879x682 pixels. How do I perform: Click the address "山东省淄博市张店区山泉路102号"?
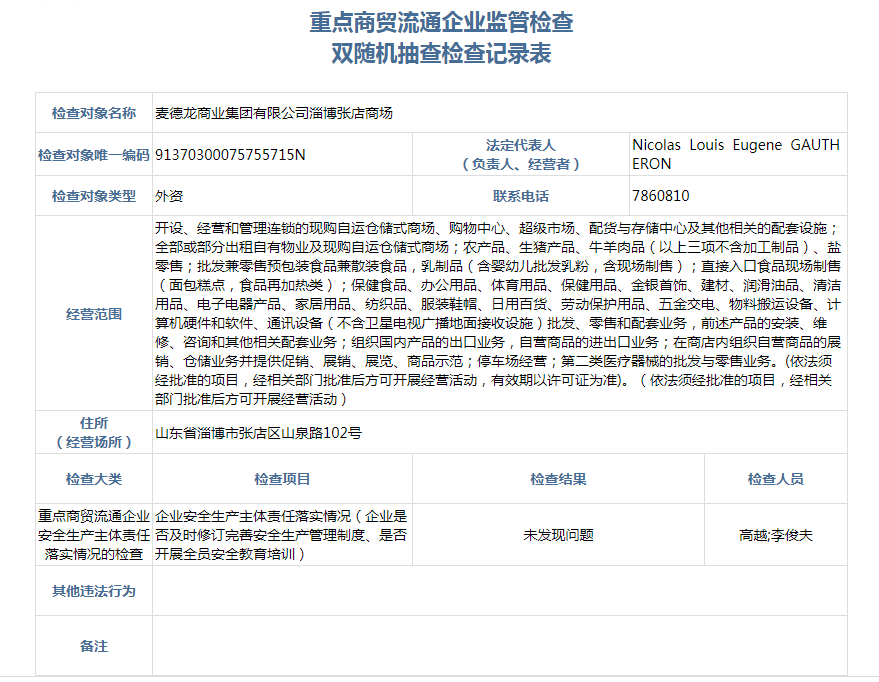258,433
